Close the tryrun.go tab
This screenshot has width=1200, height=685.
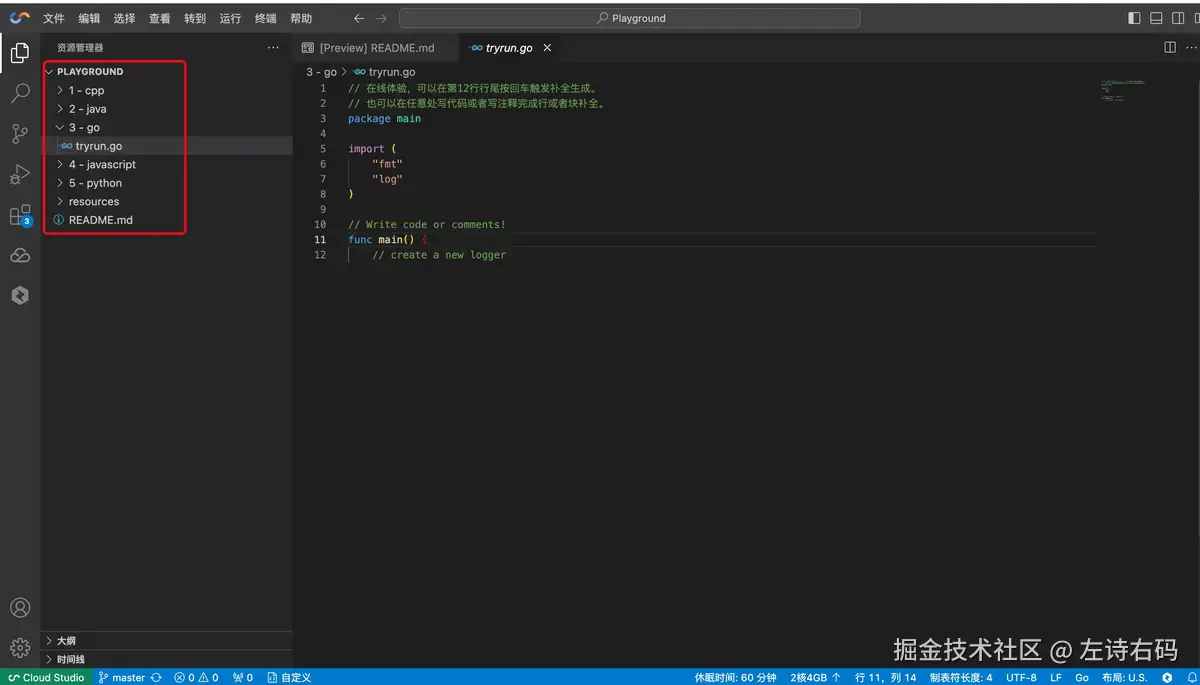pos(547,47)
